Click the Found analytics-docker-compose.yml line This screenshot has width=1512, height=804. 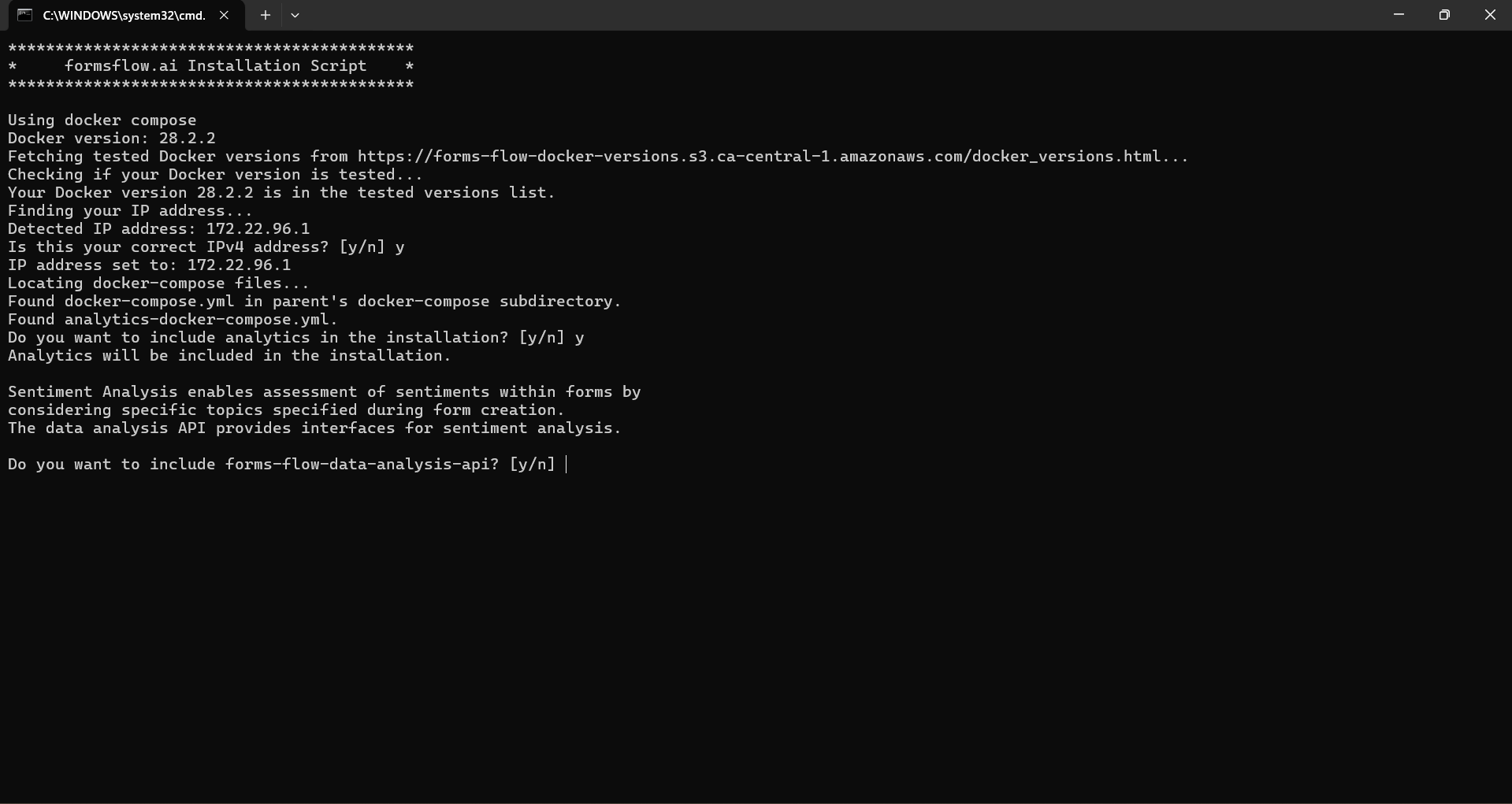click(172, 319)
